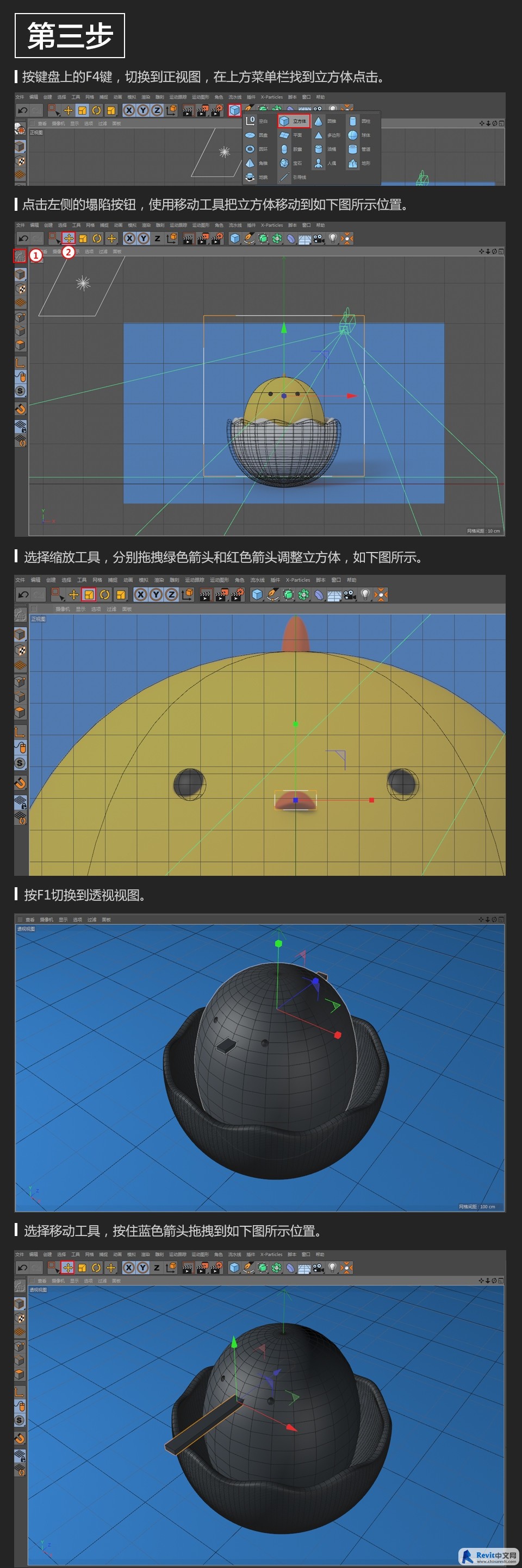Open X-Particles menu in chick-face close-up screenshot
Screen dimensions: 522x1568
pyautogui.click(x=298, y=580)
